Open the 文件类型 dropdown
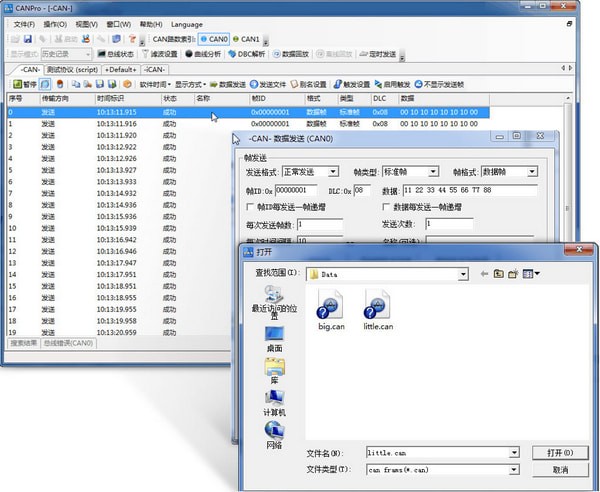The width and height of the screenshot is (600, 492). 514,470
